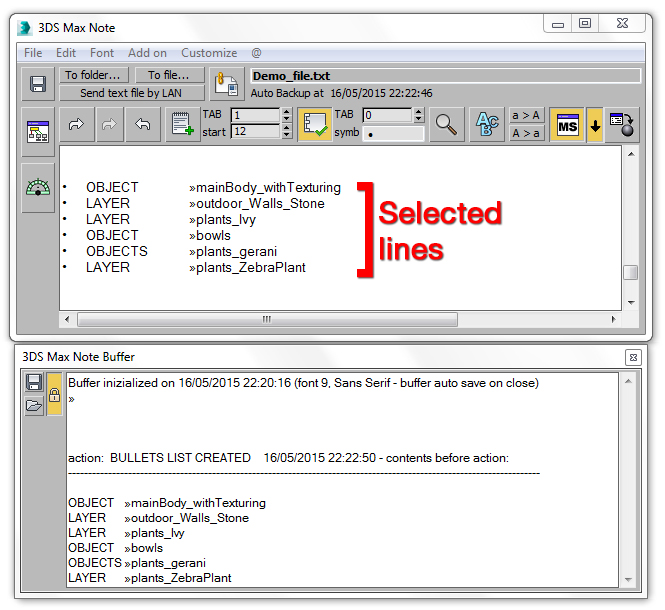Click the editor vertical scrollbar thumb
The width and height of the screenshot is (665, 610).
[x=631, y=272]
